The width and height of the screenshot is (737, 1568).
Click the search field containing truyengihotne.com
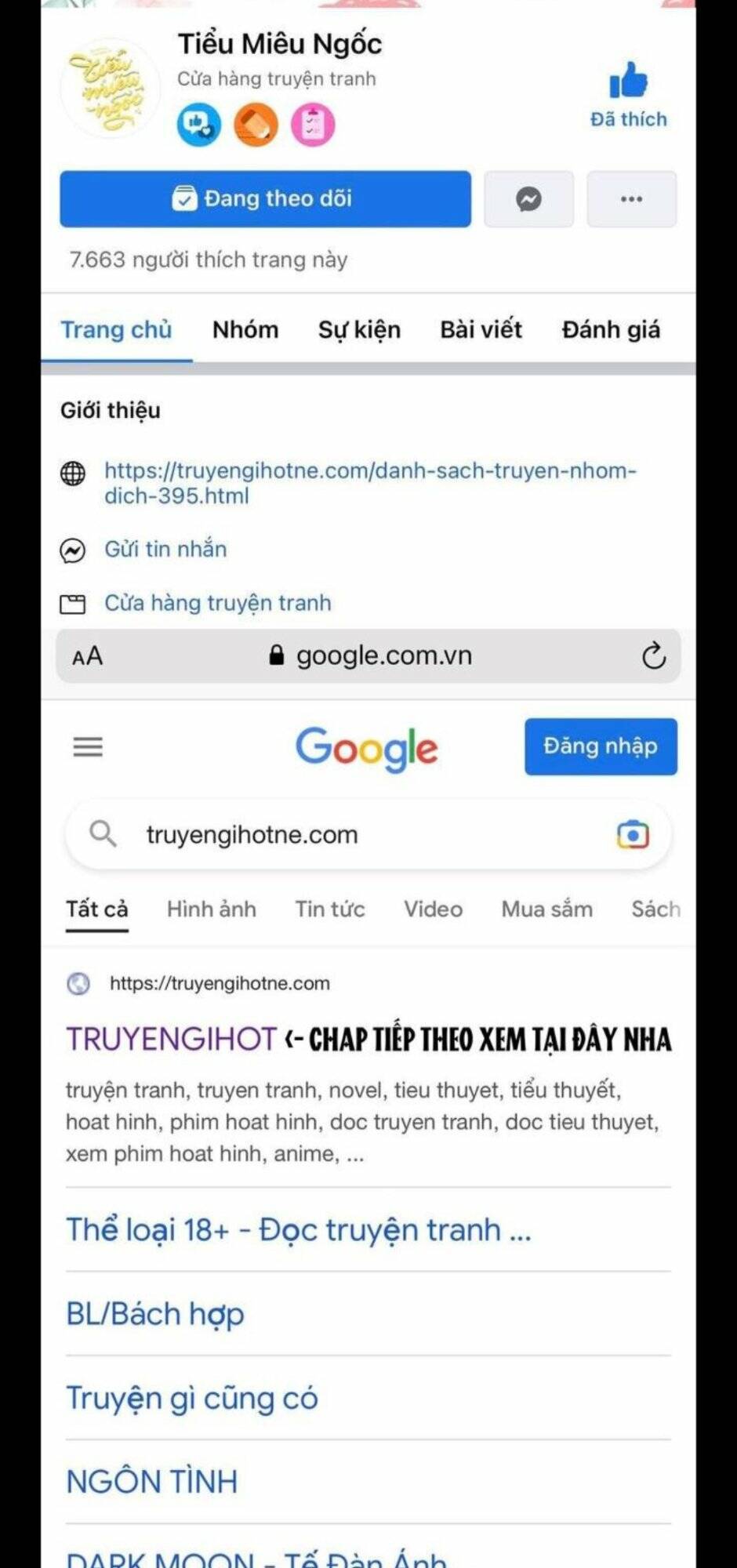click(368, 835)
